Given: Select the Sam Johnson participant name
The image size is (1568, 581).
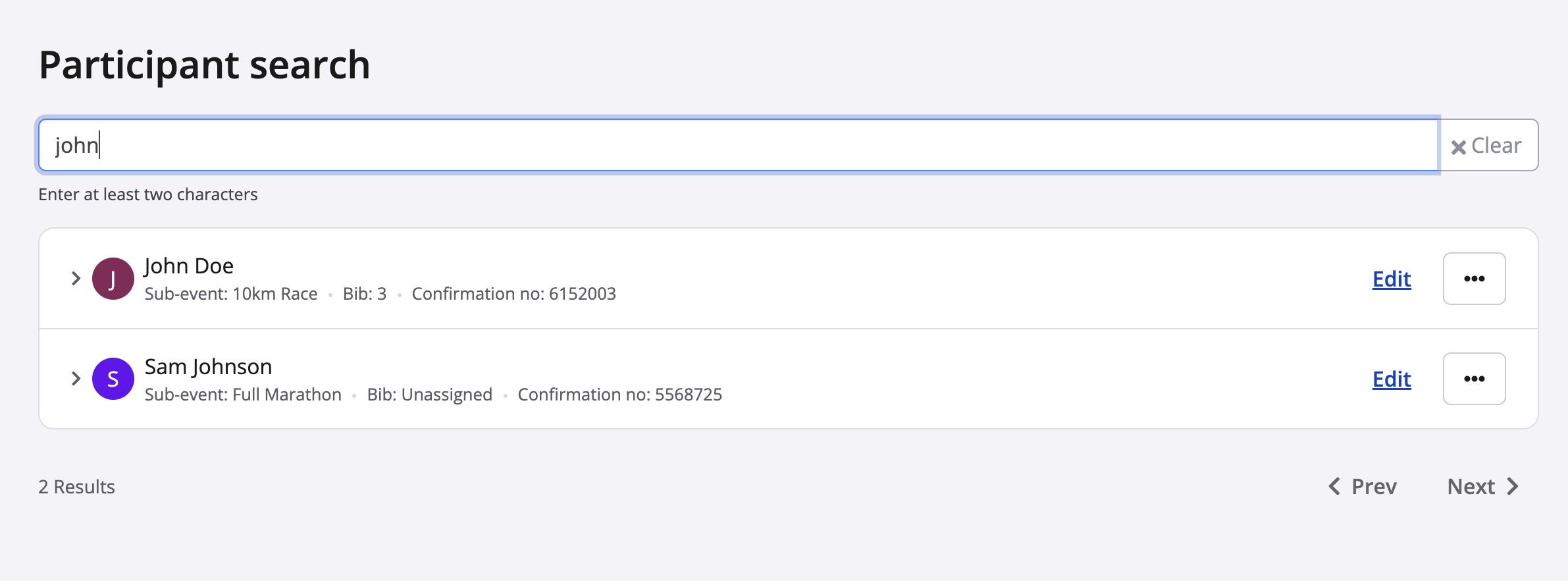Looking at the screenshot, I should [208, 367].
